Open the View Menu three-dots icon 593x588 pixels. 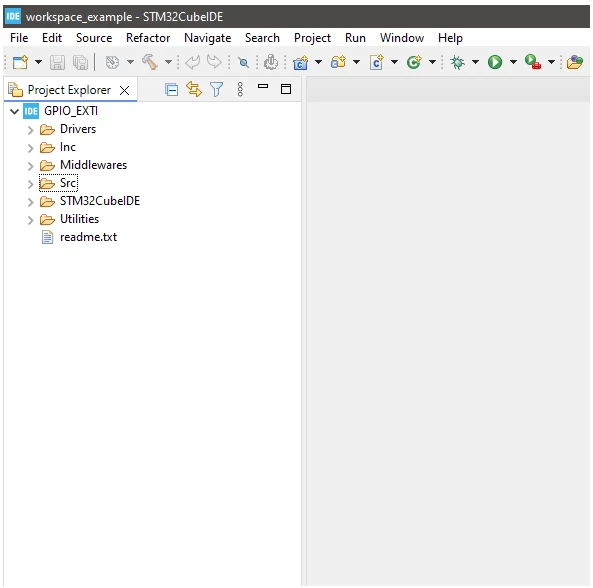pyautogui.click(x=240, y=90)
